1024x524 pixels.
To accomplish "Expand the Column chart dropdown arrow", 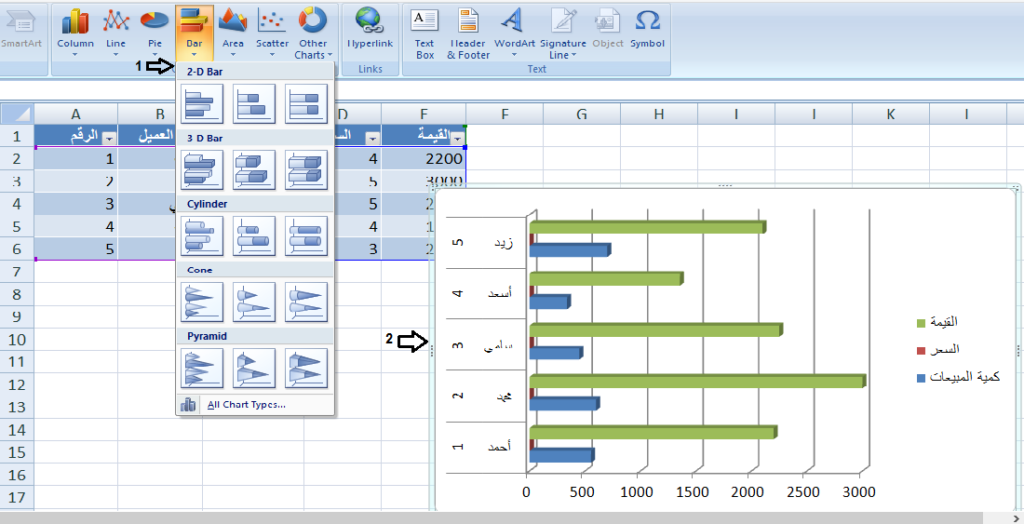I will click(x=75, y=55).
